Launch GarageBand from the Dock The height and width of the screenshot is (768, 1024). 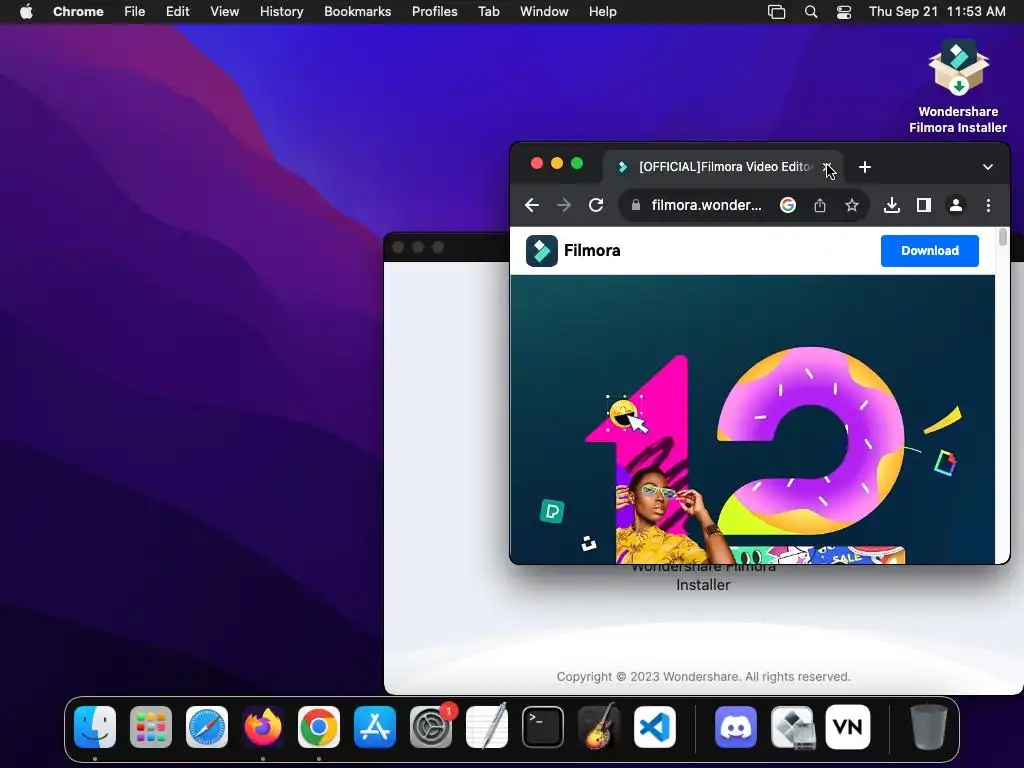599,727
